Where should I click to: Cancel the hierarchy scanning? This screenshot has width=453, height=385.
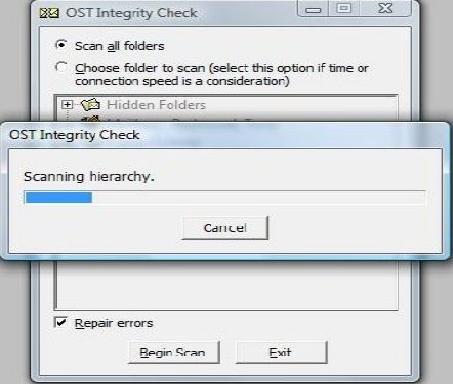click(x=225, y=228)
